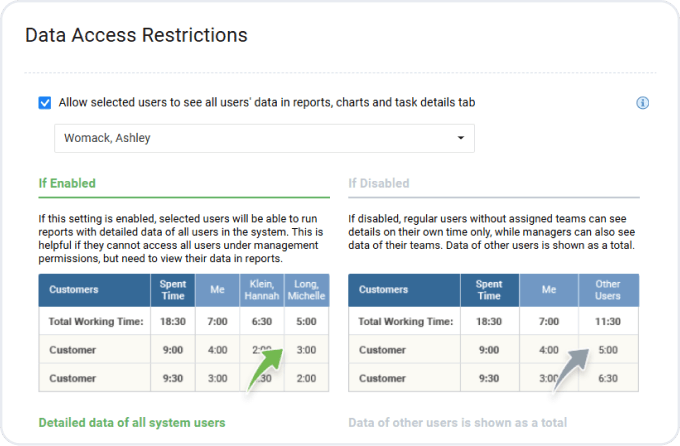Click the 'Klein, Hannah' column header

click(261, 290)
